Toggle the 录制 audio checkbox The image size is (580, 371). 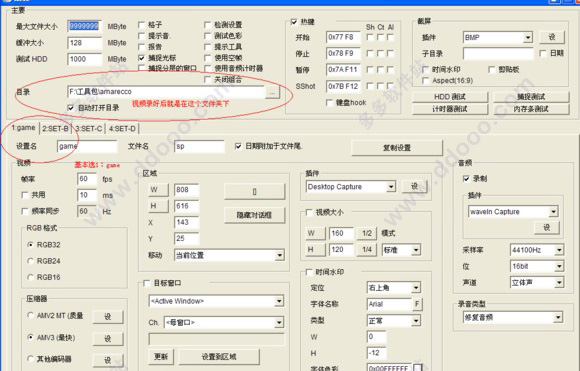click(466, 179)
